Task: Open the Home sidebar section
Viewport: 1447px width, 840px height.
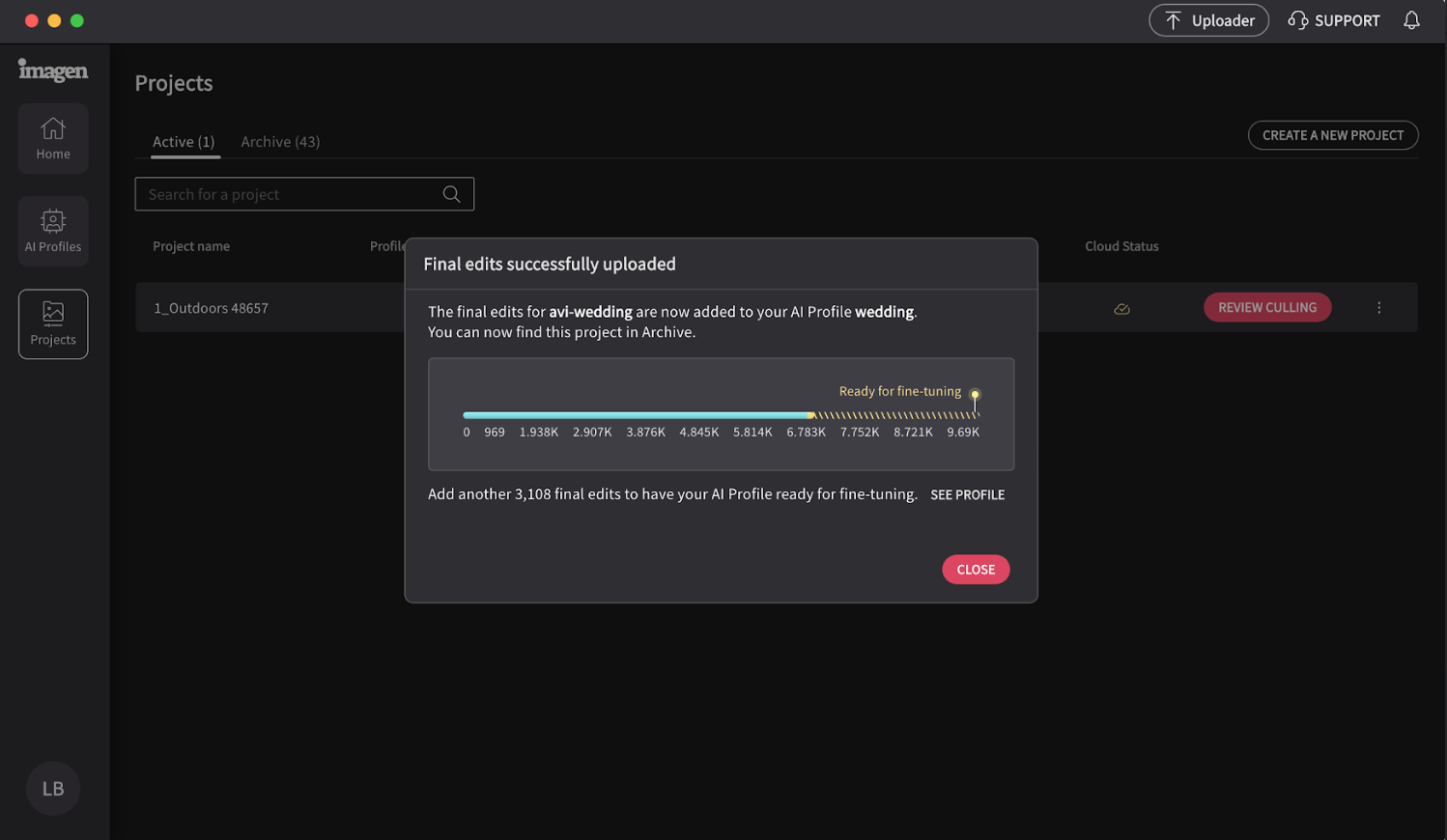Action: [53, 139]
